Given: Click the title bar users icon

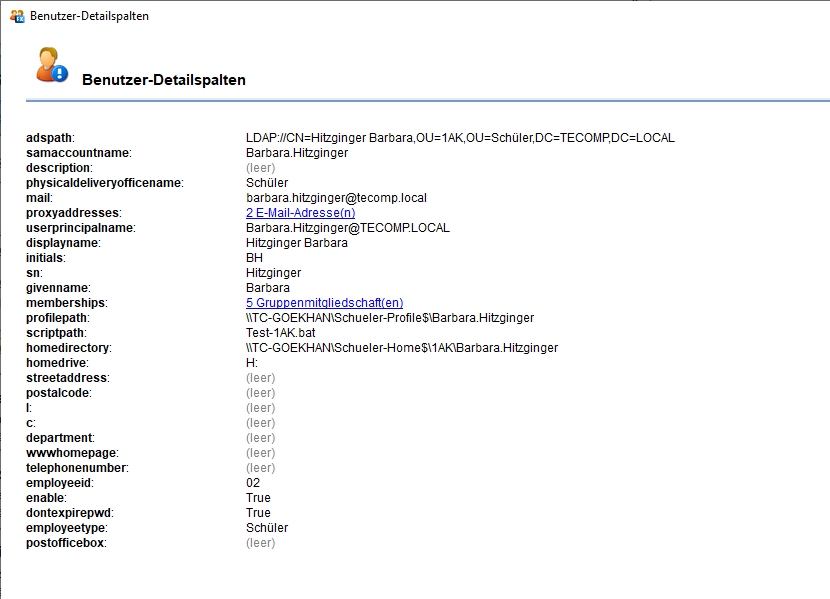Looking at the screenshot, I should 17,16.
